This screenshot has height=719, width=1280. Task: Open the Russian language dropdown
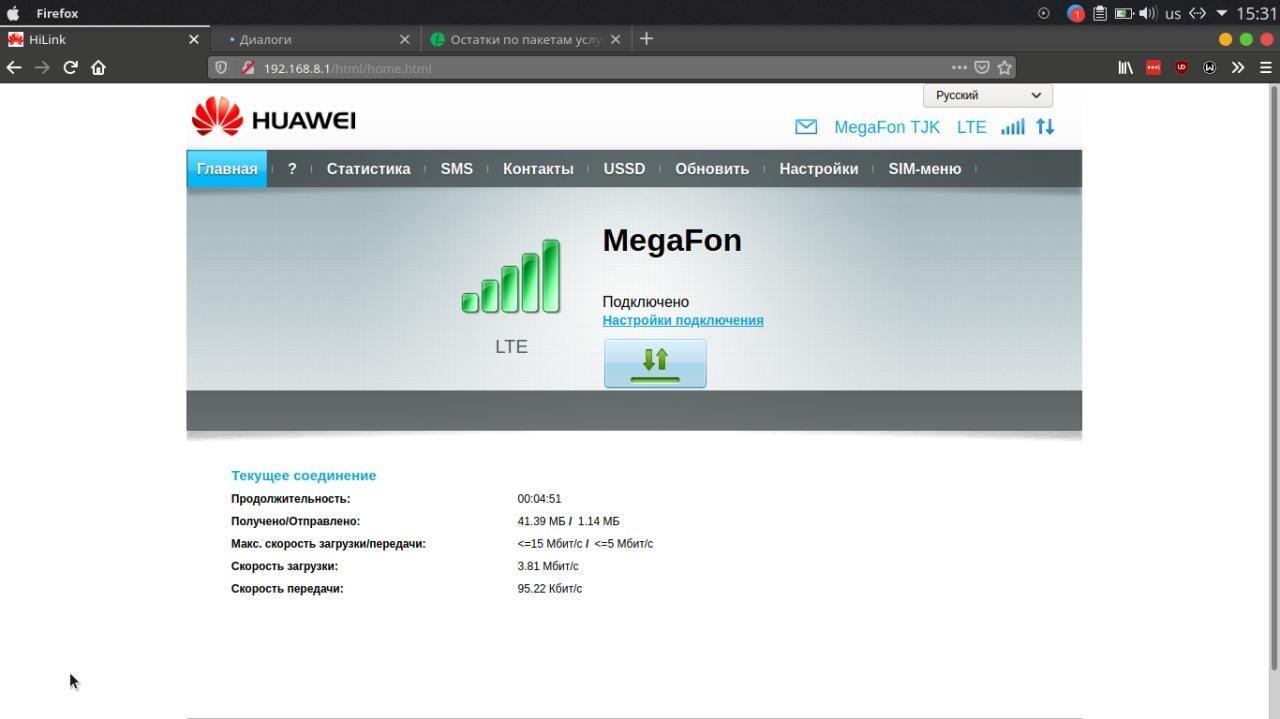tap(988, 95)
